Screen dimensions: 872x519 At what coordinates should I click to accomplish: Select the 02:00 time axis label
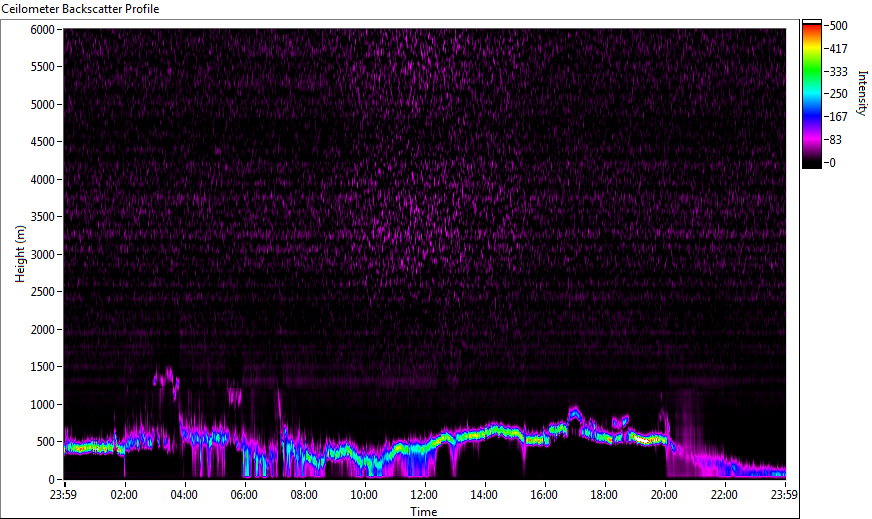point(124,495)
